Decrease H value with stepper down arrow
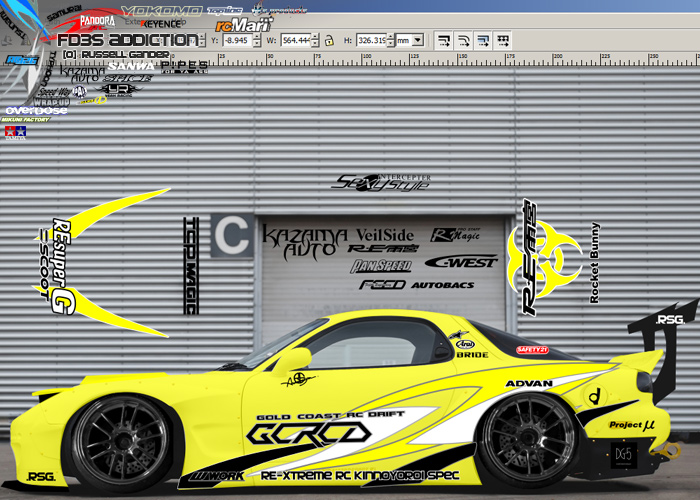 coord(391,44)
